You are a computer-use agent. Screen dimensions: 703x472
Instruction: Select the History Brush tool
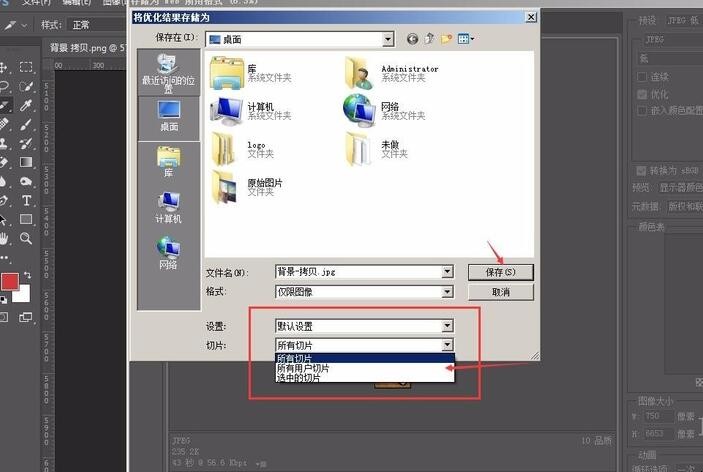pos(26,143)
